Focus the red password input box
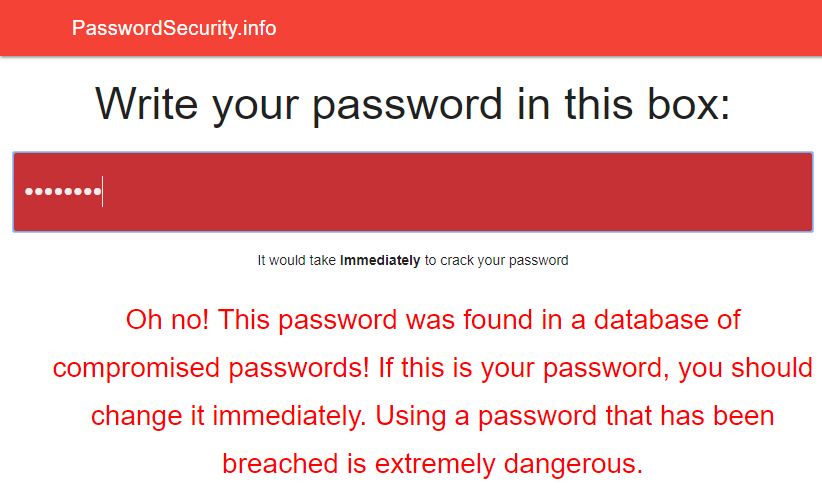This screenshot has width=822, height=492. (450, 192)
